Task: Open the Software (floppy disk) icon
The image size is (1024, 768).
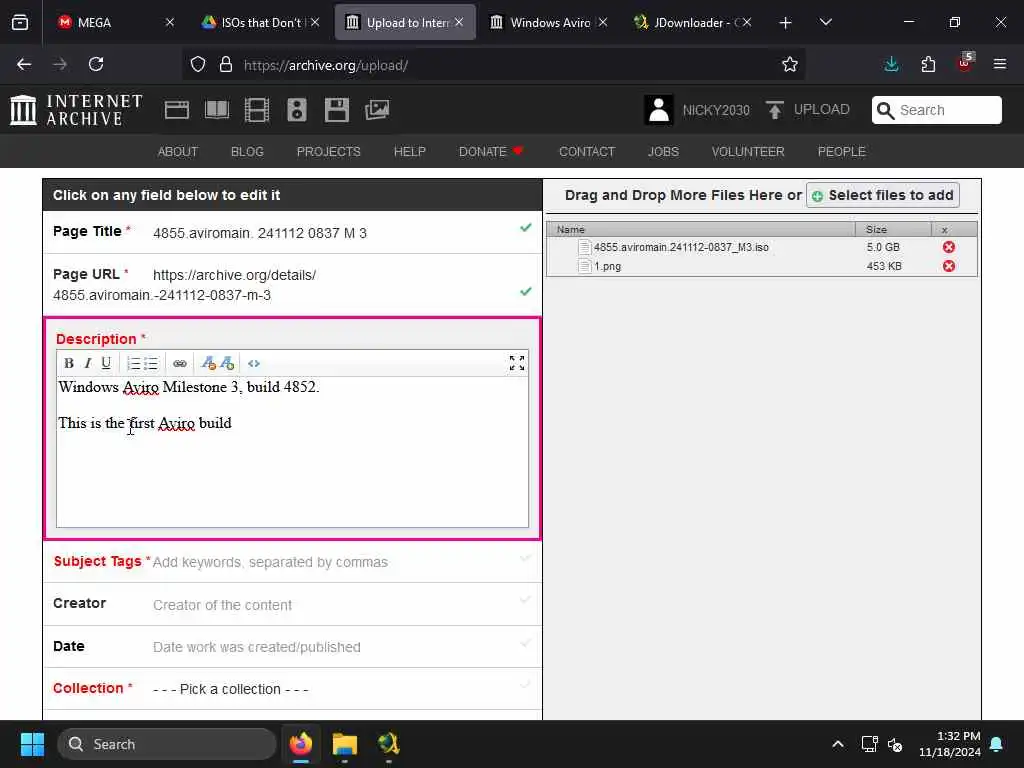Action: click(337, 110)
